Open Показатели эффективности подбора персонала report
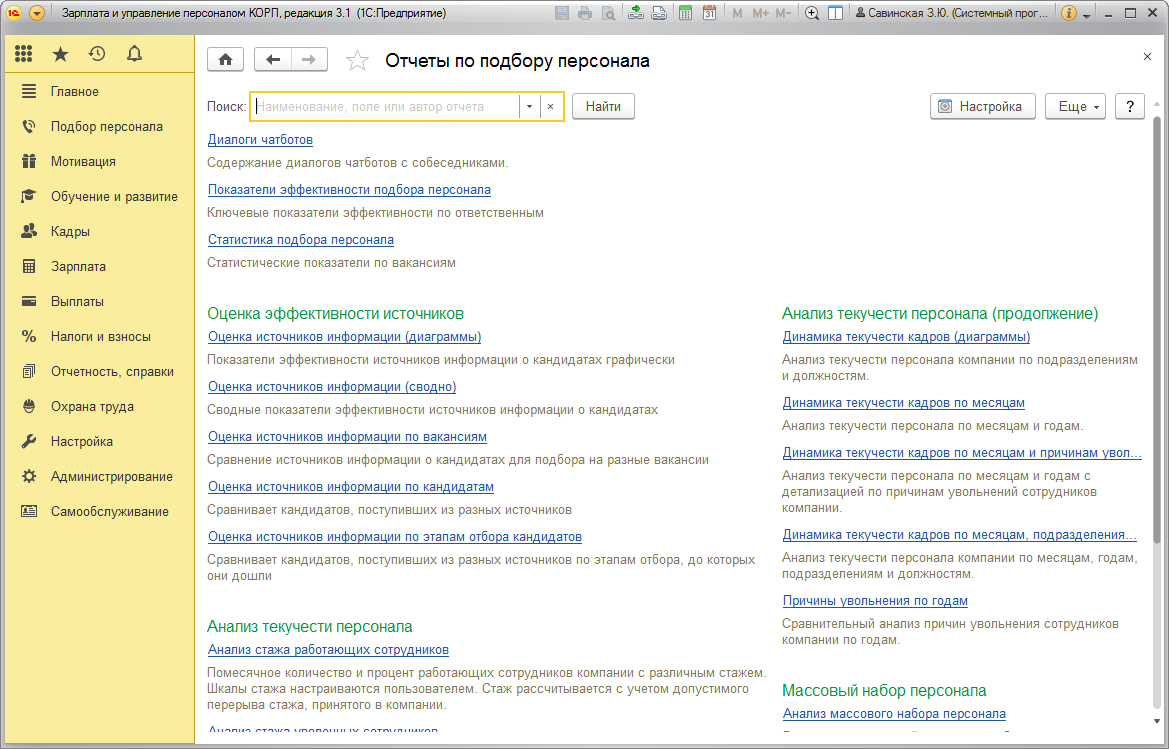 point(349,190)
